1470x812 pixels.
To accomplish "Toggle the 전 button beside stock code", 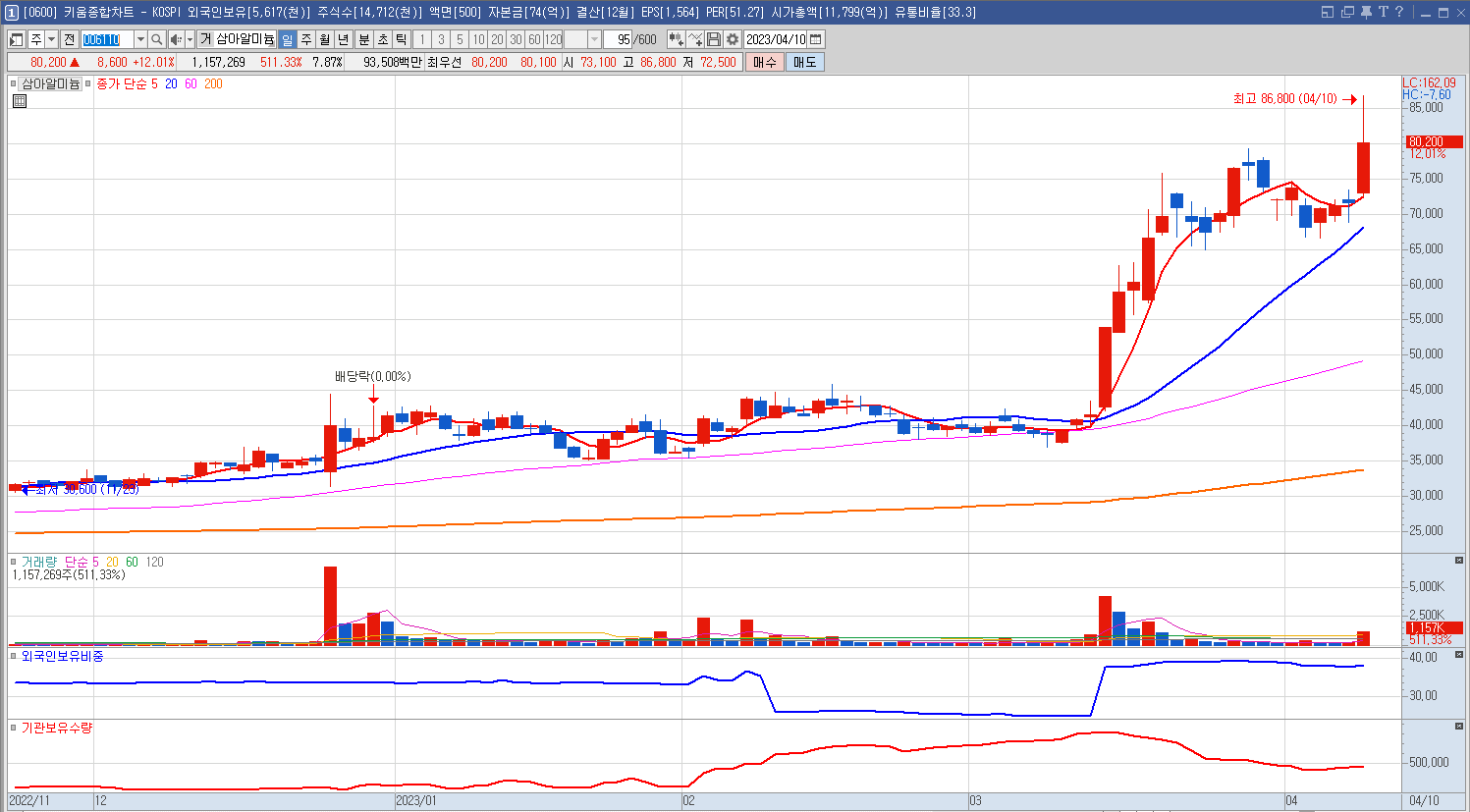I will coord(69,39).
